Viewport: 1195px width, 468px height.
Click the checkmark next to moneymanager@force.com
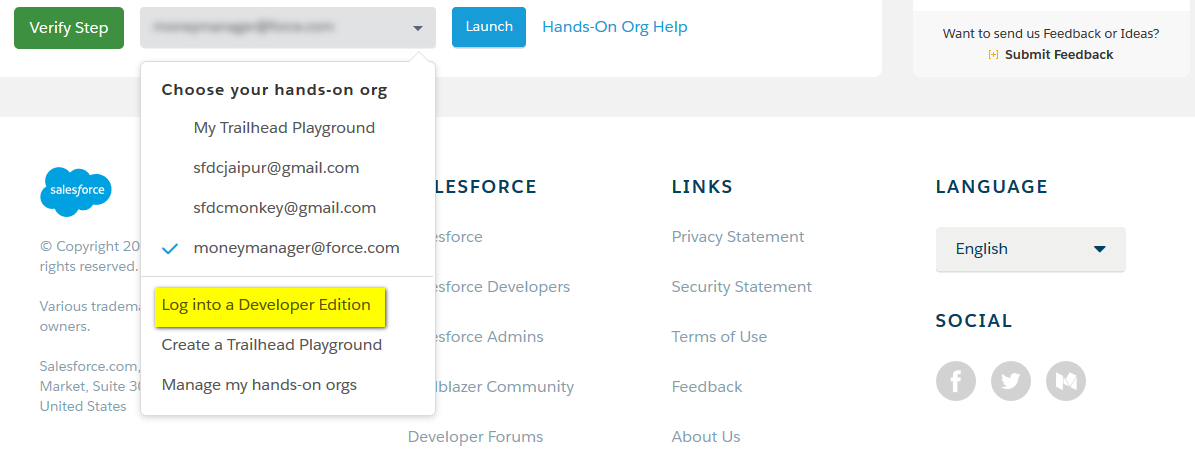click(x=171, y=249)
